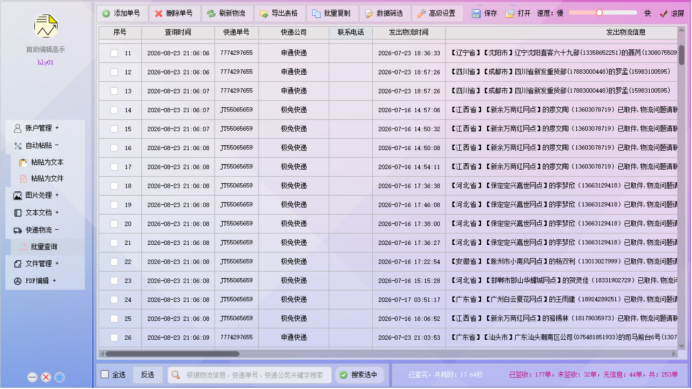Click row 16 company cell 极兔快递
Screen dimensions: 692x389
coord(294,148)
